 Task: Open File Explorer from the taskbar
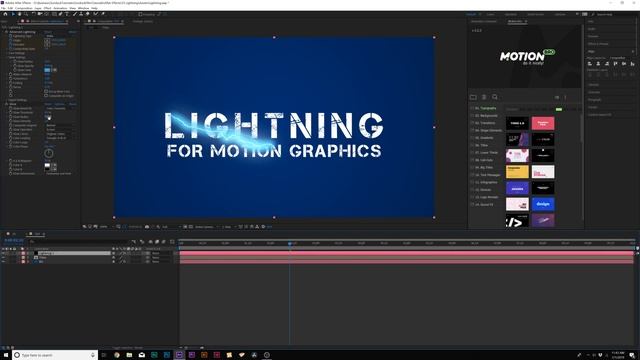129,355
